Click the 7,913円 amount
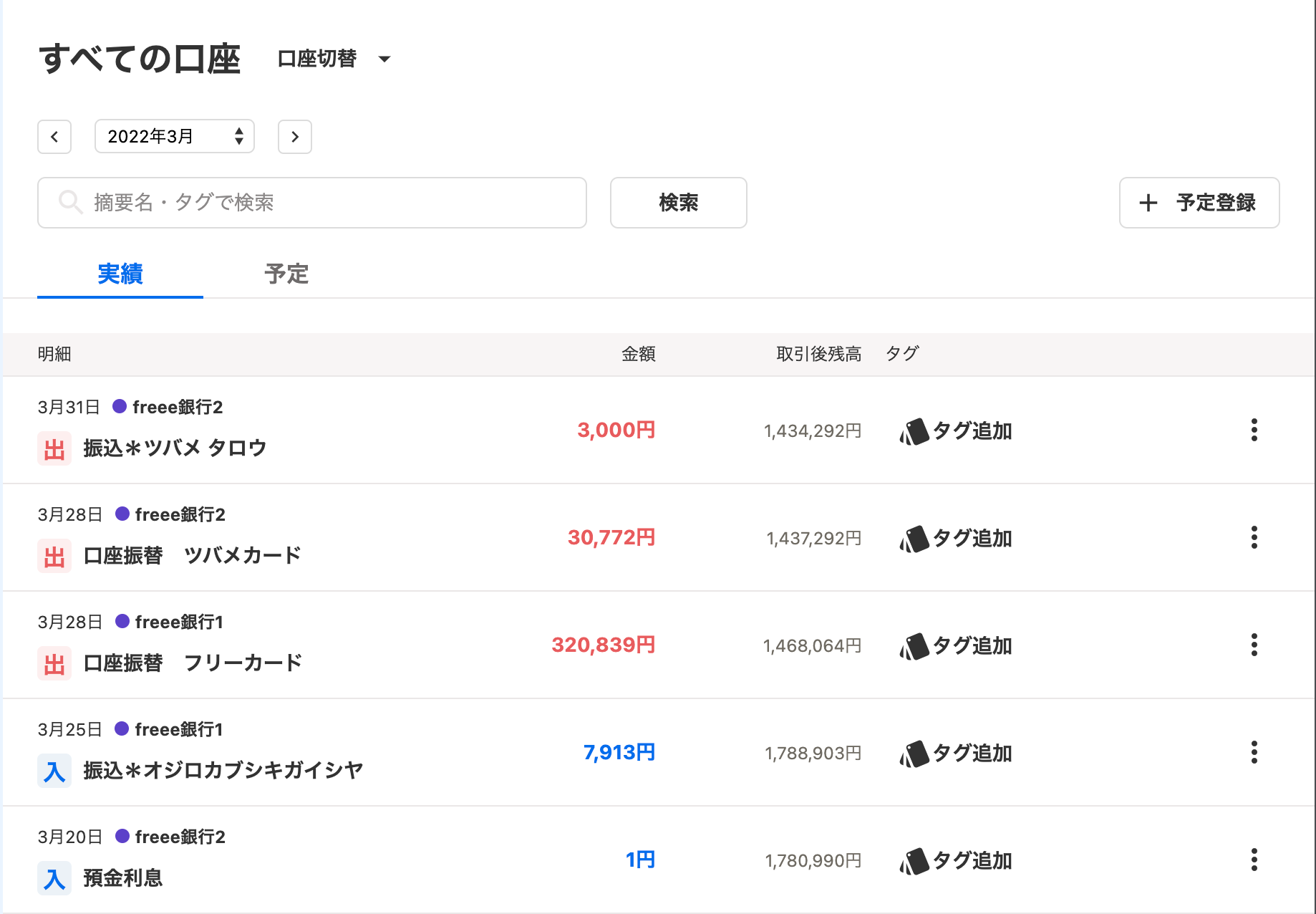1316x914 pixels. click(x=619, y=752)
